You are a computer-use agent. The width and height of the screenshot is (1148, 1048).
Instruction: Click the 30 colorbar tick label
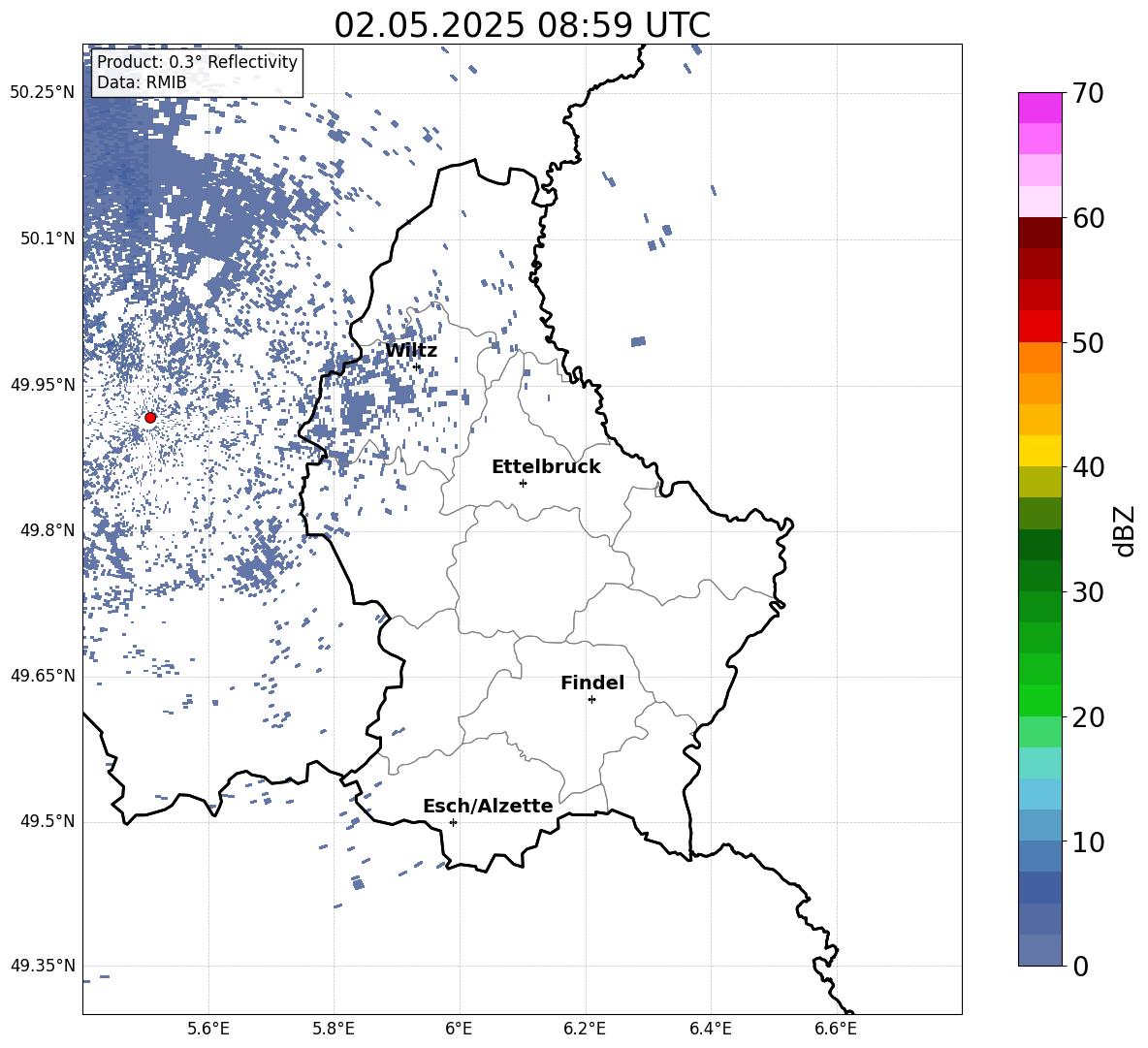click(1088, 592)
